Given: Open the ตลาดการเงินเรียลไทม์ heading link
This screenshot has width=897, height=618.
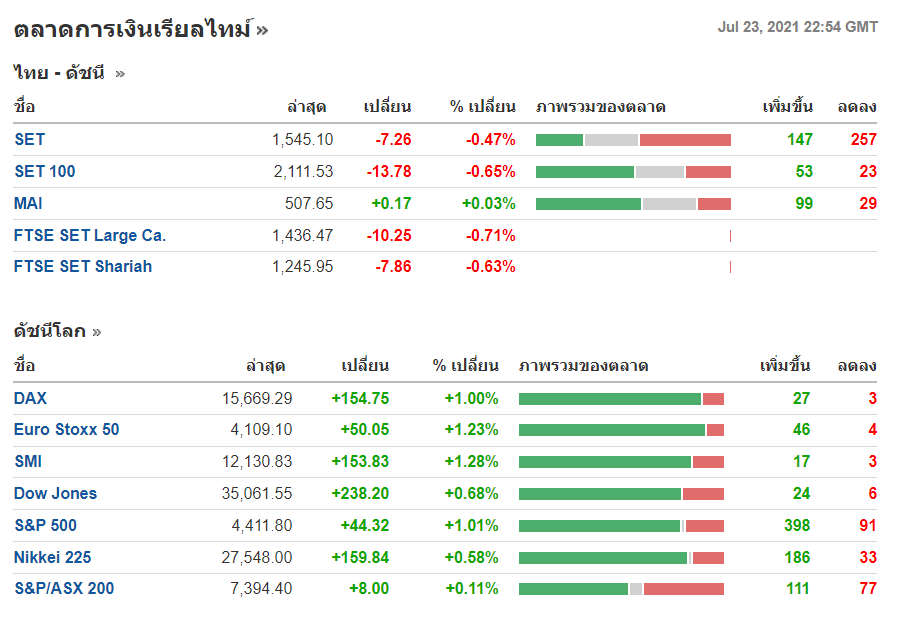Looking at the screenshot, I should tap(141, 29).
